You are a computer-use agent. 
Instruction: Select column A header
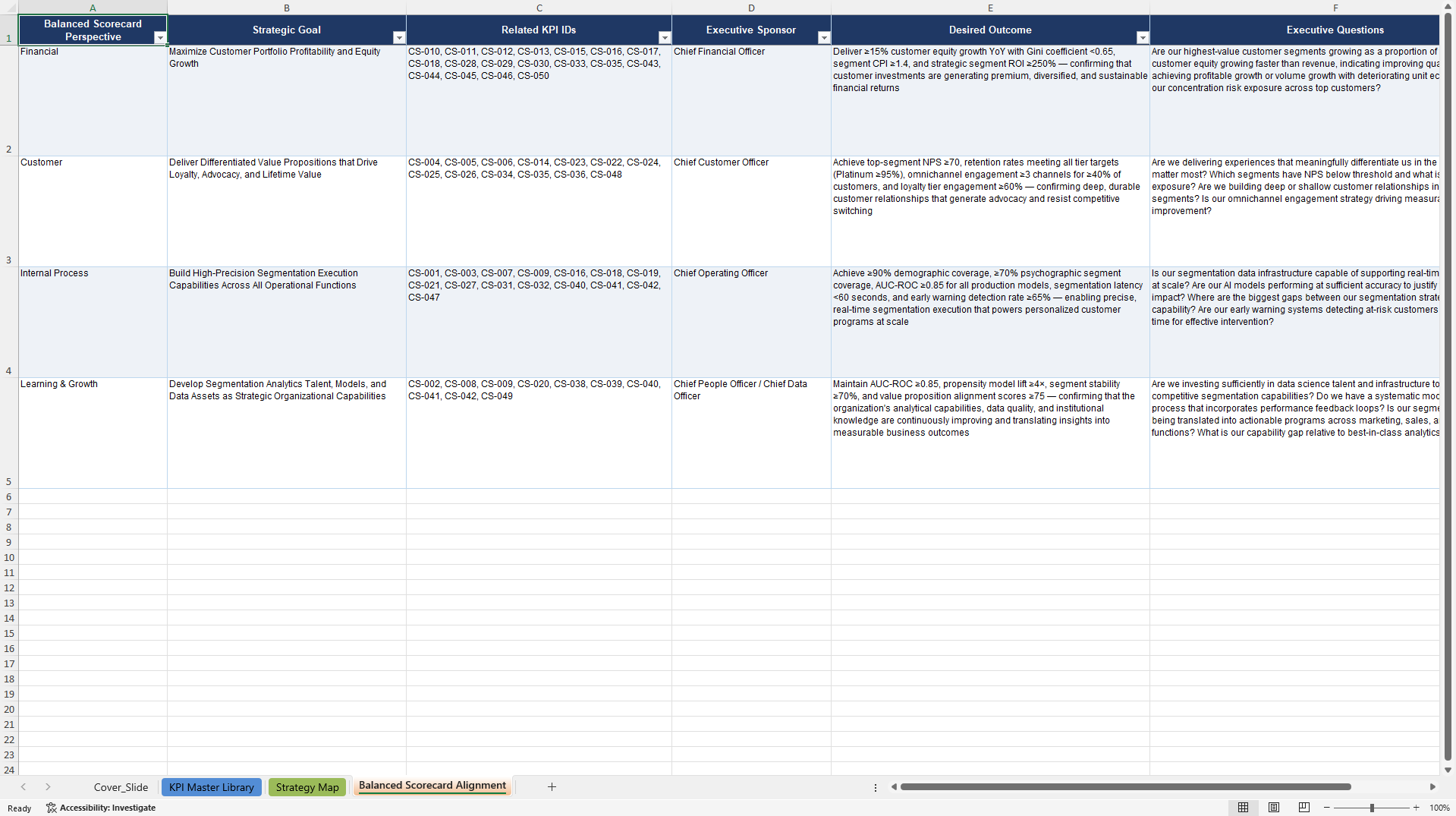pyautogui.click(x=93, y=8)
